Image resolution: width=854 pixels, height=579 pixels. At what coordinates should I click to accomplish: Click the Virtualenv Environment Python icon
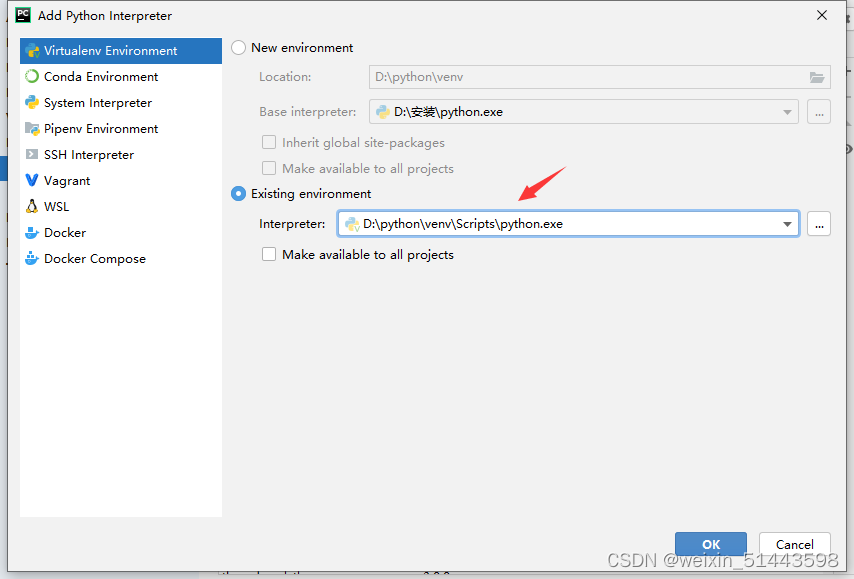pos(32,51)
